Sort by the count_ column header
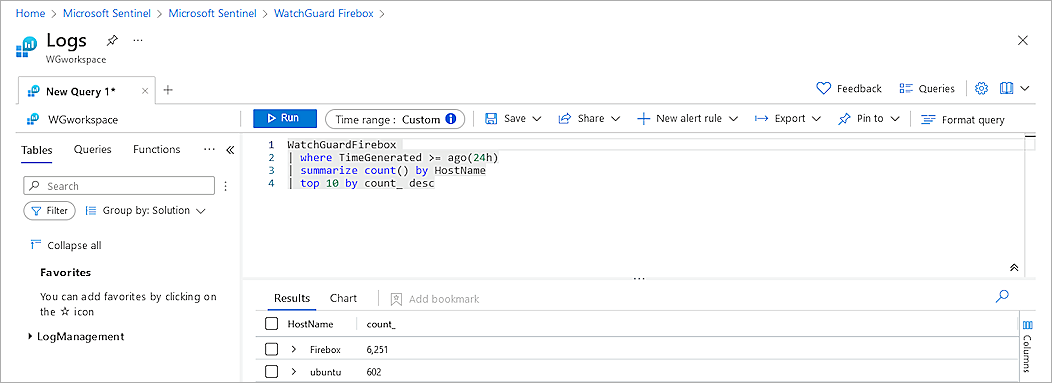The width and height of the screenshot is (1052, 383). coord(381,325)
